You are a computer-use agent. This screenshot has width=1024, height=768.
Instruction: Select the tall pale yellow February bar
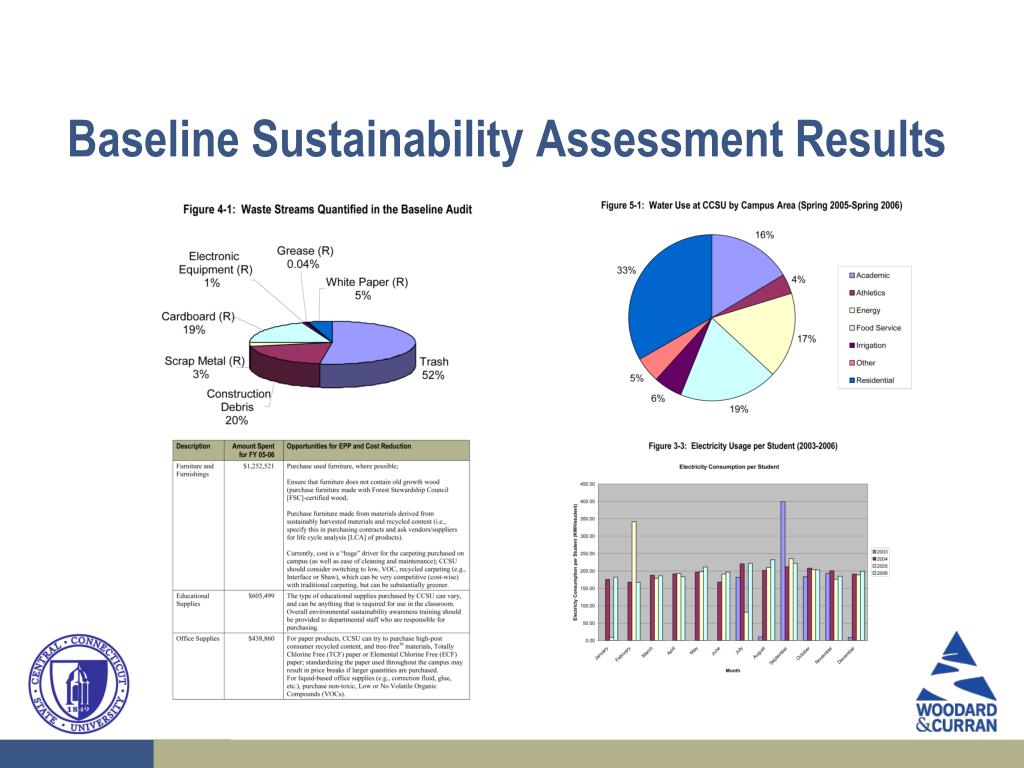(633, 581)
